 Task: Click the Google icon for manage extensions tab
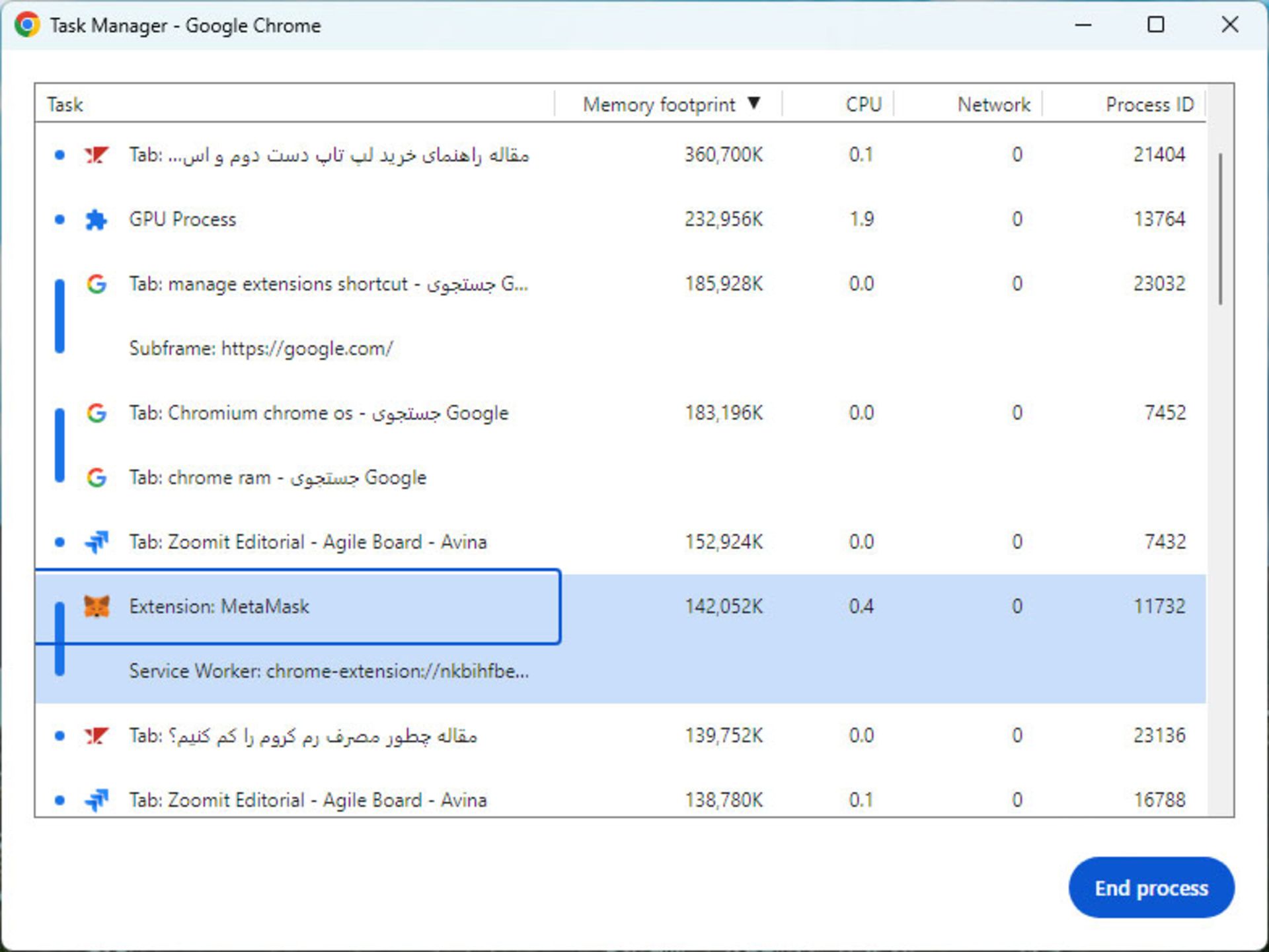[x=96, y=284]
